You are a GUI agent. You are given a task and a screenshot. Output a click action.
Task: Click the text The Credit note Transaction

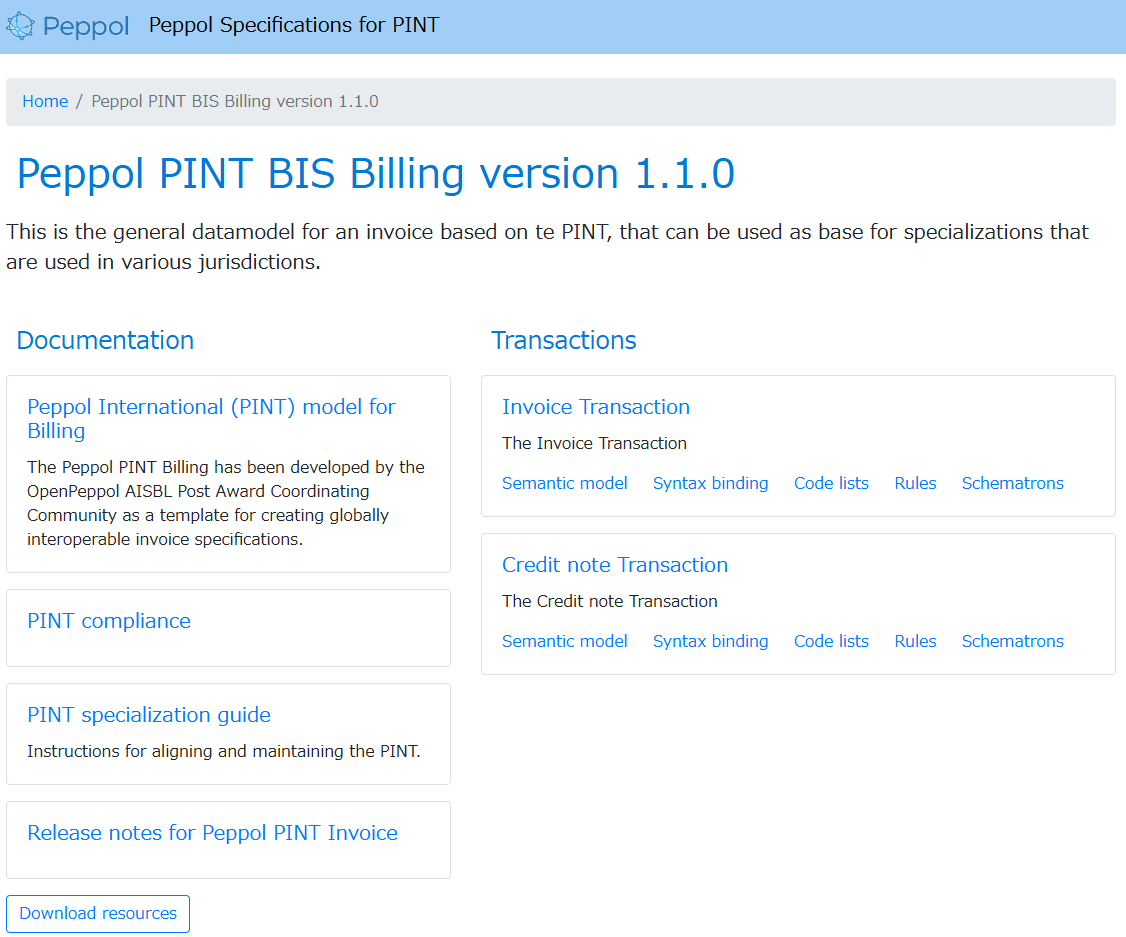click(609, 601)
